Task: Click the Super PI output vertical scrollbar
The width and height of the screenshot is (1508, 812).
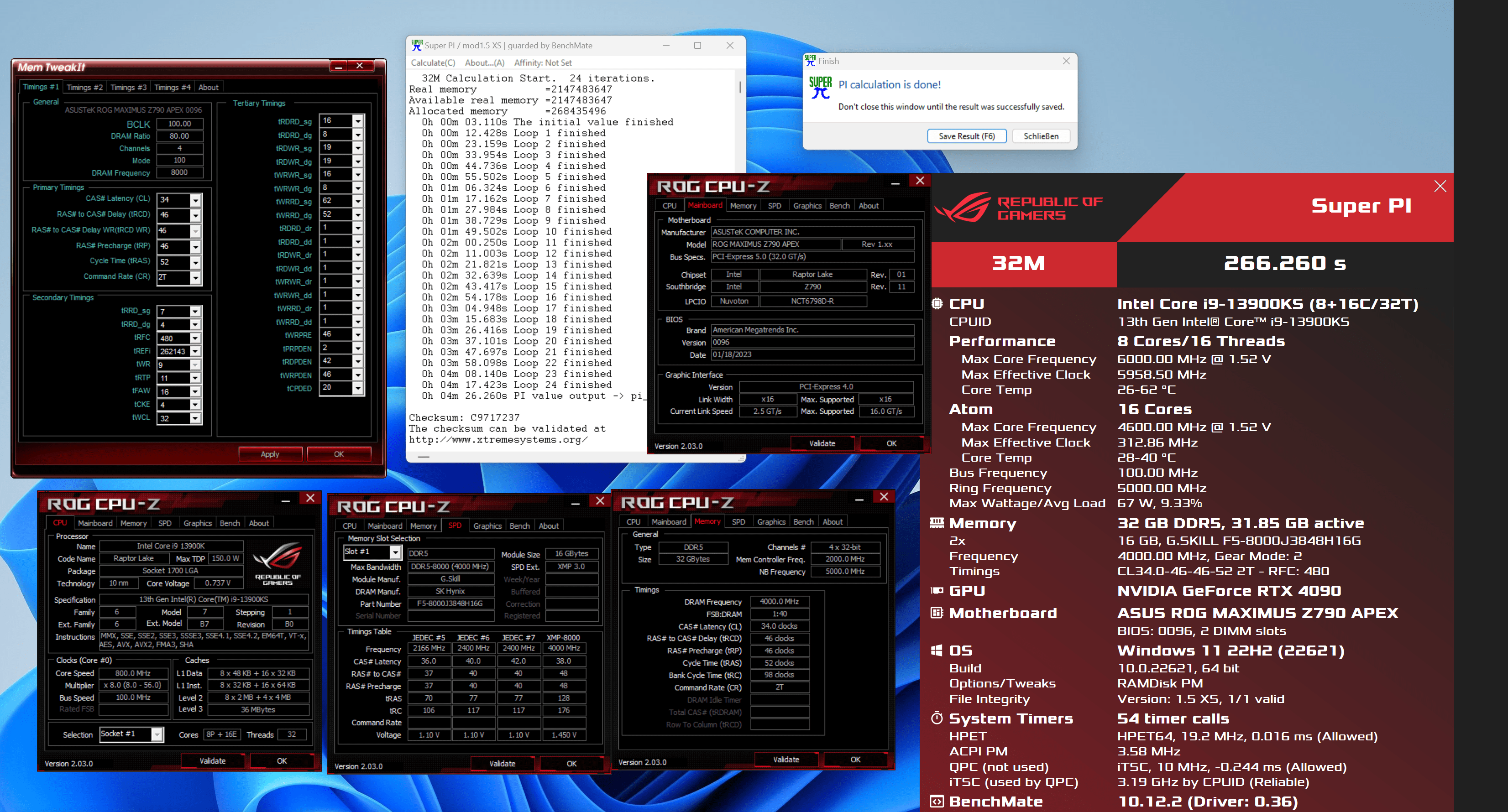Action: tap(740, 87)
